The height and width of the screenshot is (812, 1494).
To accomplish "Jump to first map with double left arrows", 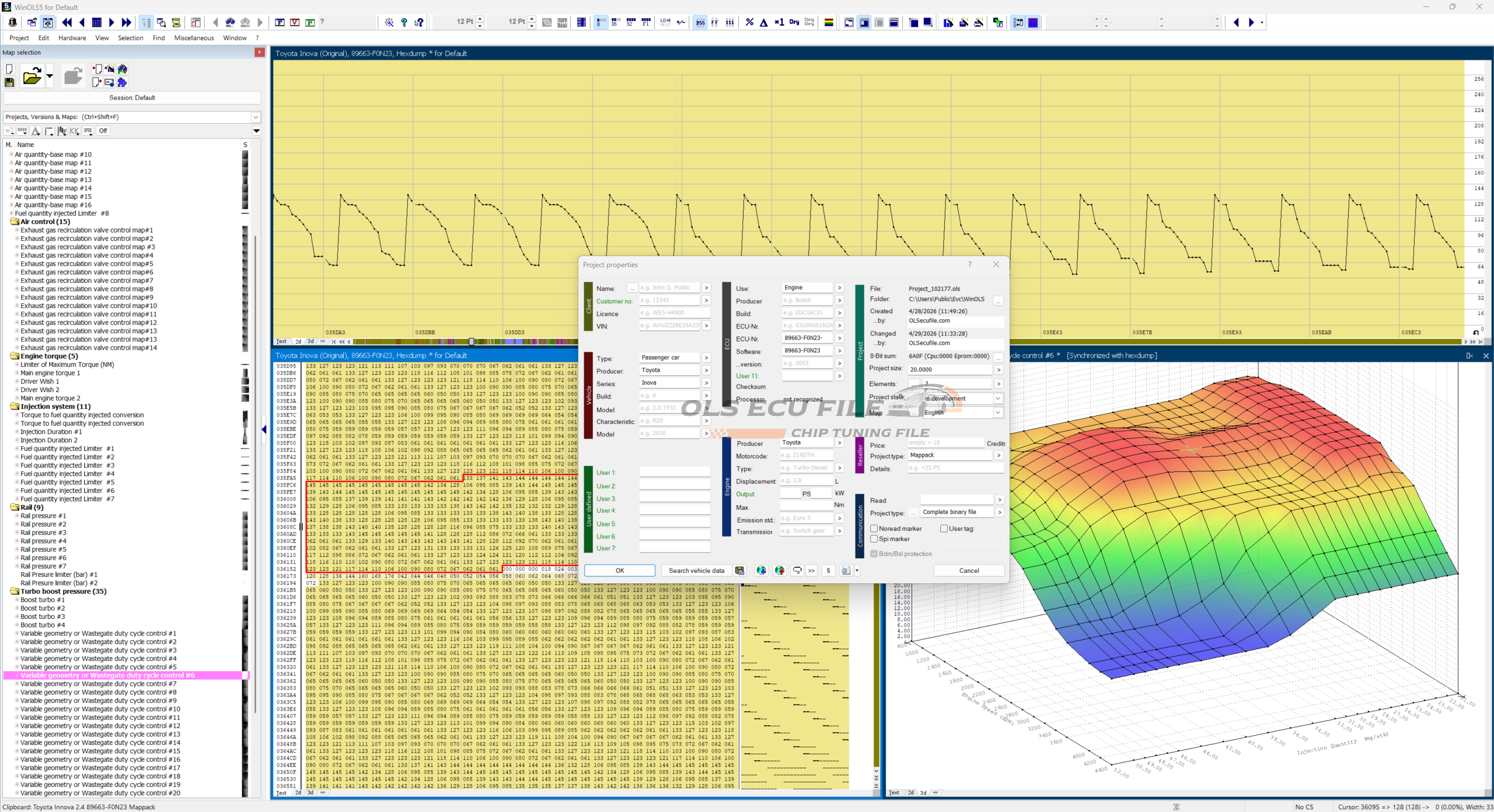I will (x=67, y=23).
